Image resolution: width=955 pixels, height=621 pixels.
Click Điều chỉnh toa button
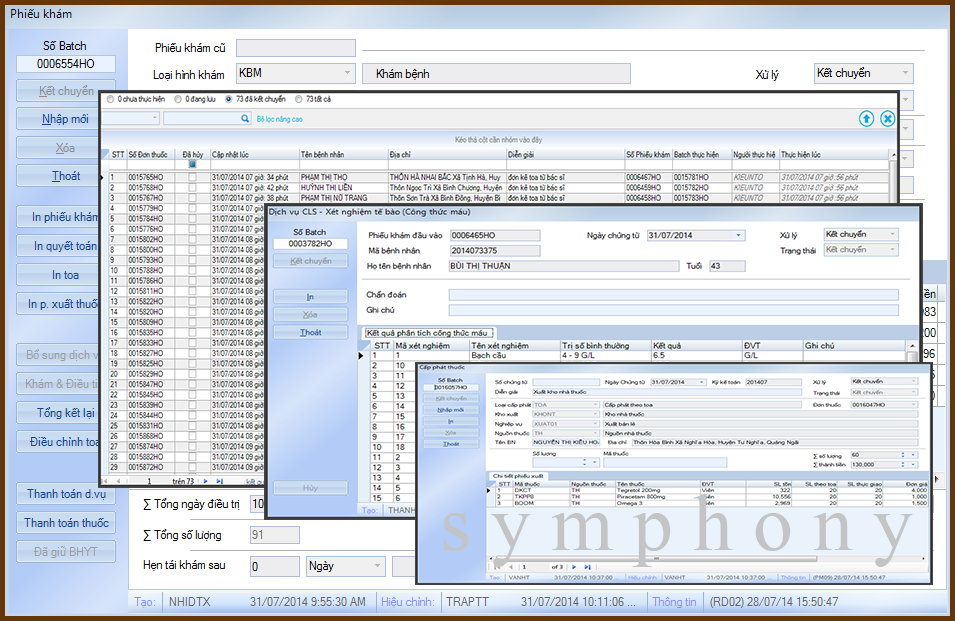[65, 442]
